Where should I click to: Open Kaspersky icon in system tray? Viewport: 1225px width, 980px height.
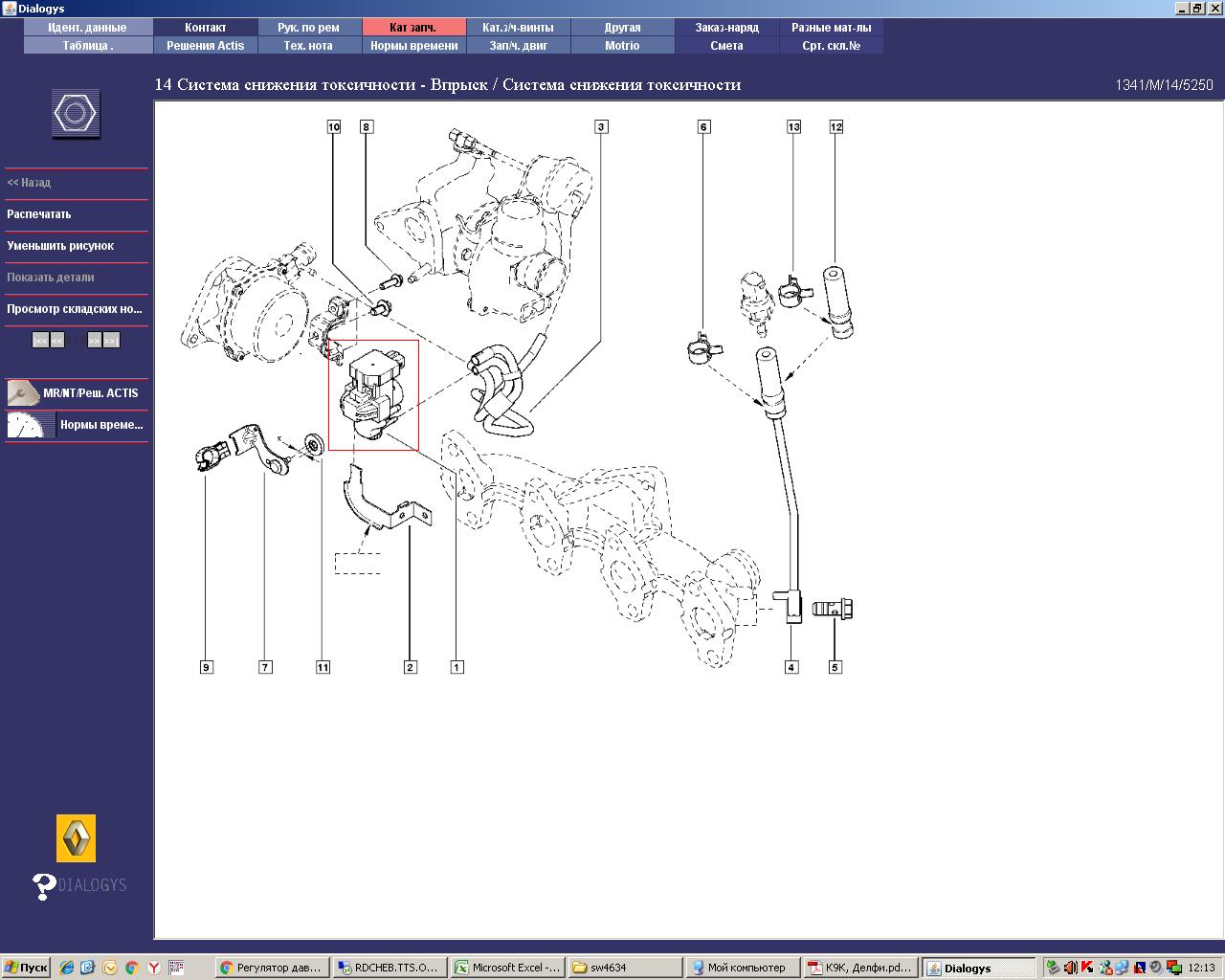1087,968
